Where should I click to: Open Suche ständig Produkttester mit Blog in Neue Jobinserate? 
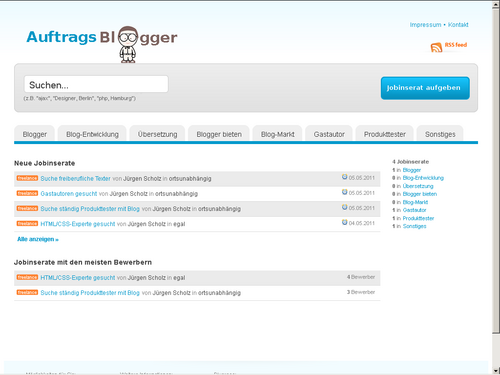tap(90, 209)
